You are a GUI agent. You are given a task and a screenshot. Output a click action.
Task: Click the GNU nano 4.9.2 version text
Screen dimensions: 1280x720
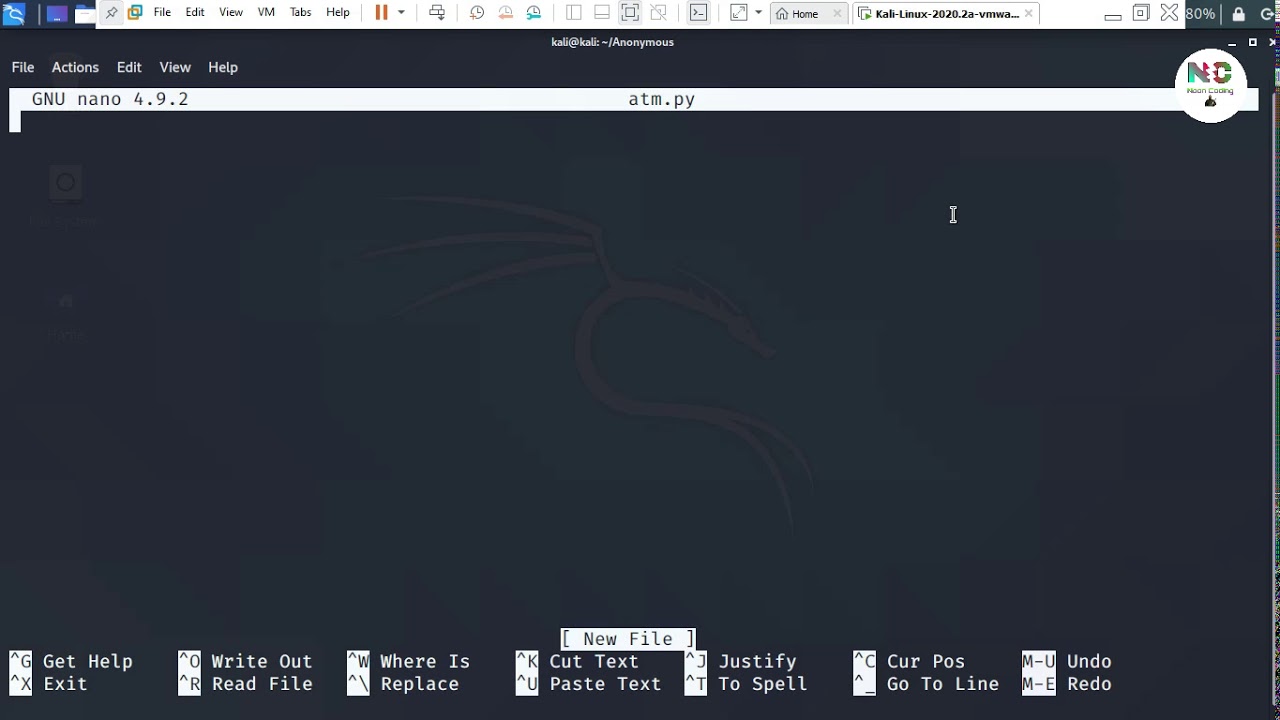point(110,99)
